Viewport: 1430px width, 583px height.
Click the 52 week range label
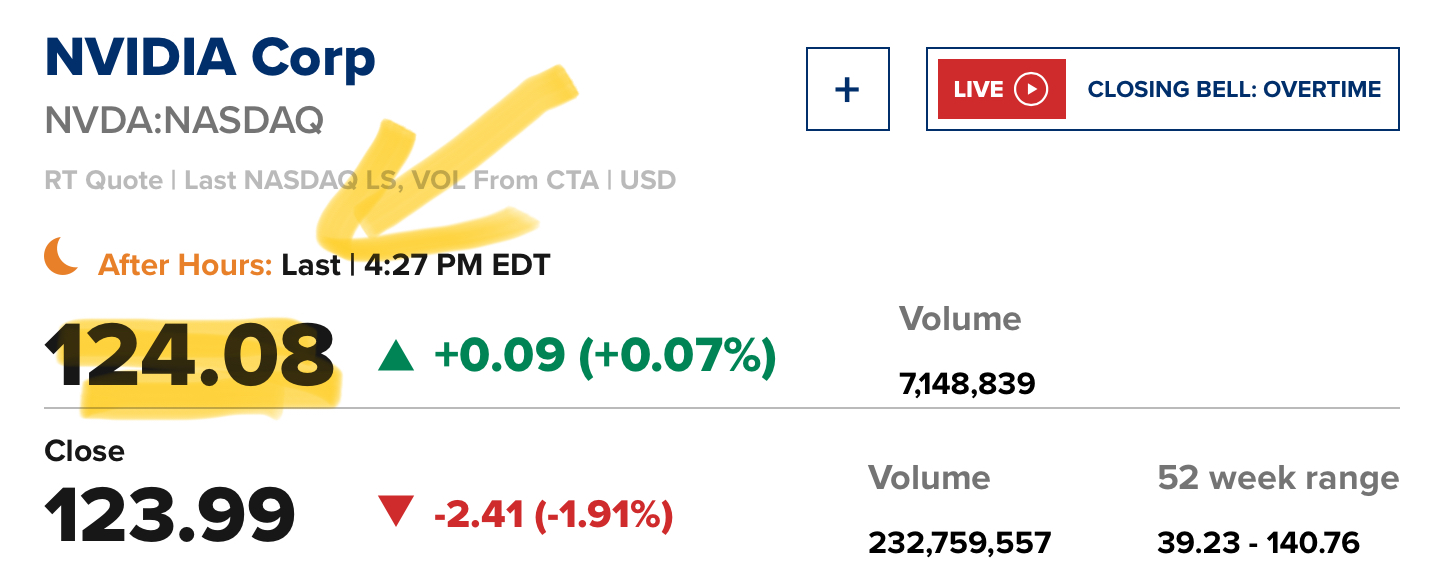point(1278,478)
